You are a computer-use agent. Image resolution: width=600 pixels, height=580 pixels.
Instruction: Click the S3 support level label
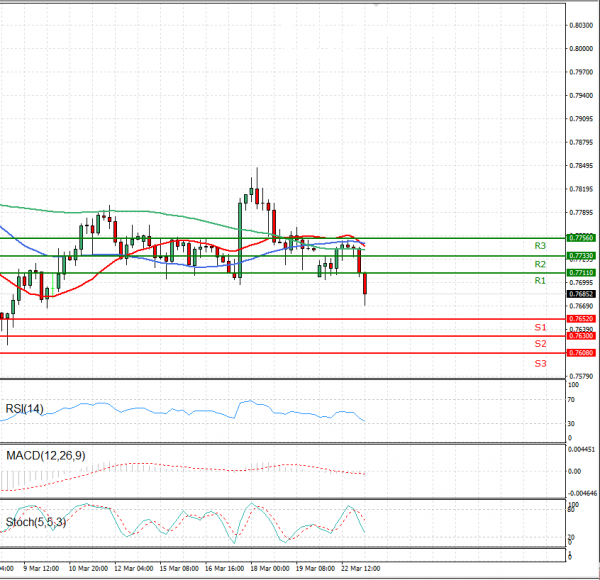coord(539,363)
